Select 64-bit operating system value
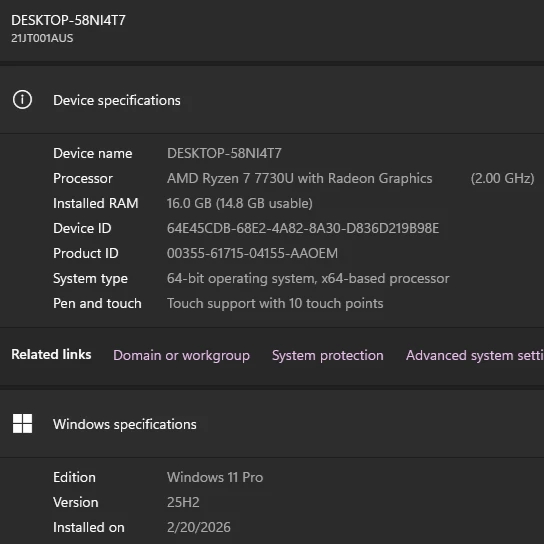Screen dimensions: 544x544 point(308,279)
